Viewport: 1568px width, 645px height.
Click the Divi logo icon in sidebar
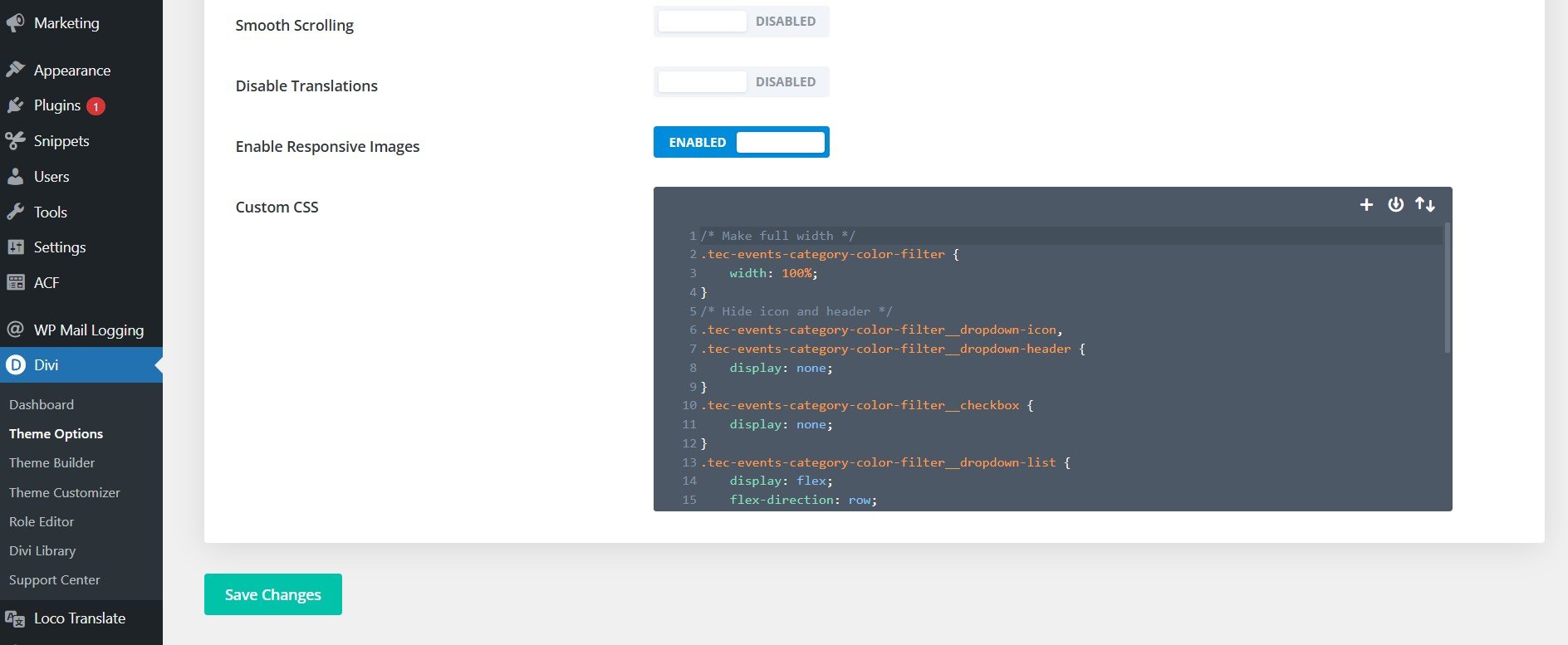pyautogui.click(x=15, y=365)
